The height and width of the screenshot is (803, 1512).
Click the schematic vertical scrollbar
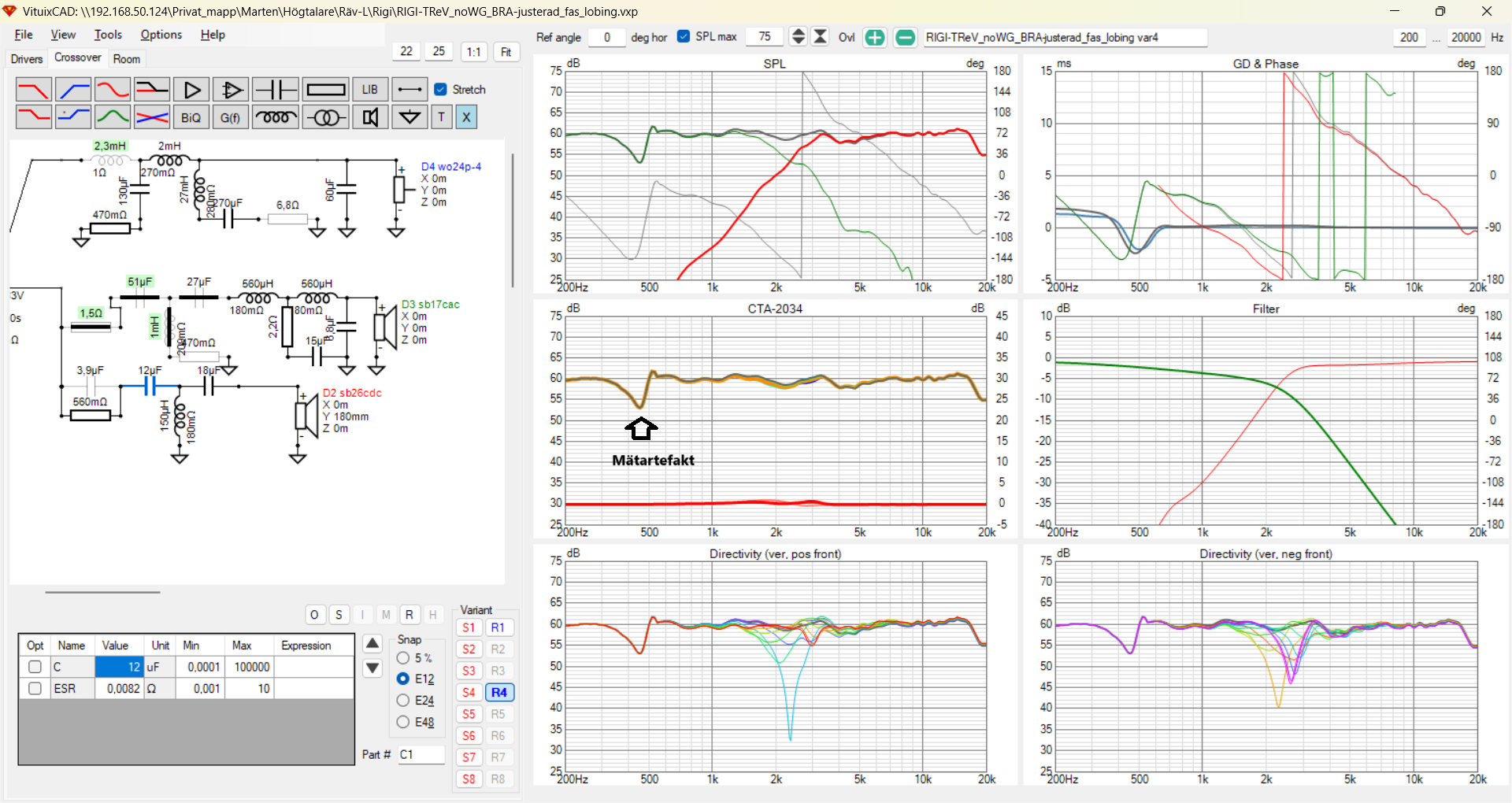click(513, 220)
